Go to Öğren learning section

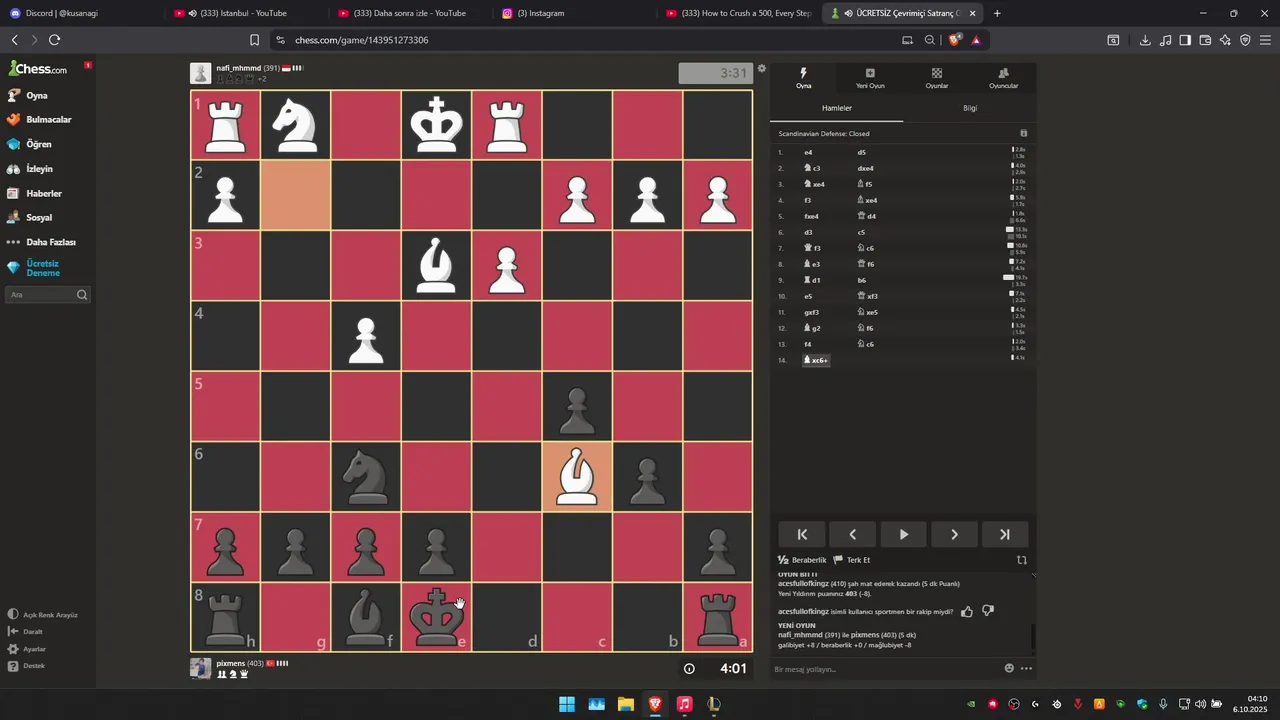pos(30,144)
